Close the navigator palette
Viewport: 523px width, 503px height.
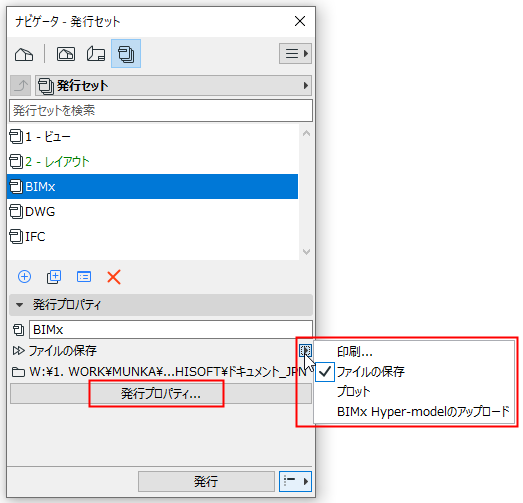pyautogui.click(x=300, y=21)
